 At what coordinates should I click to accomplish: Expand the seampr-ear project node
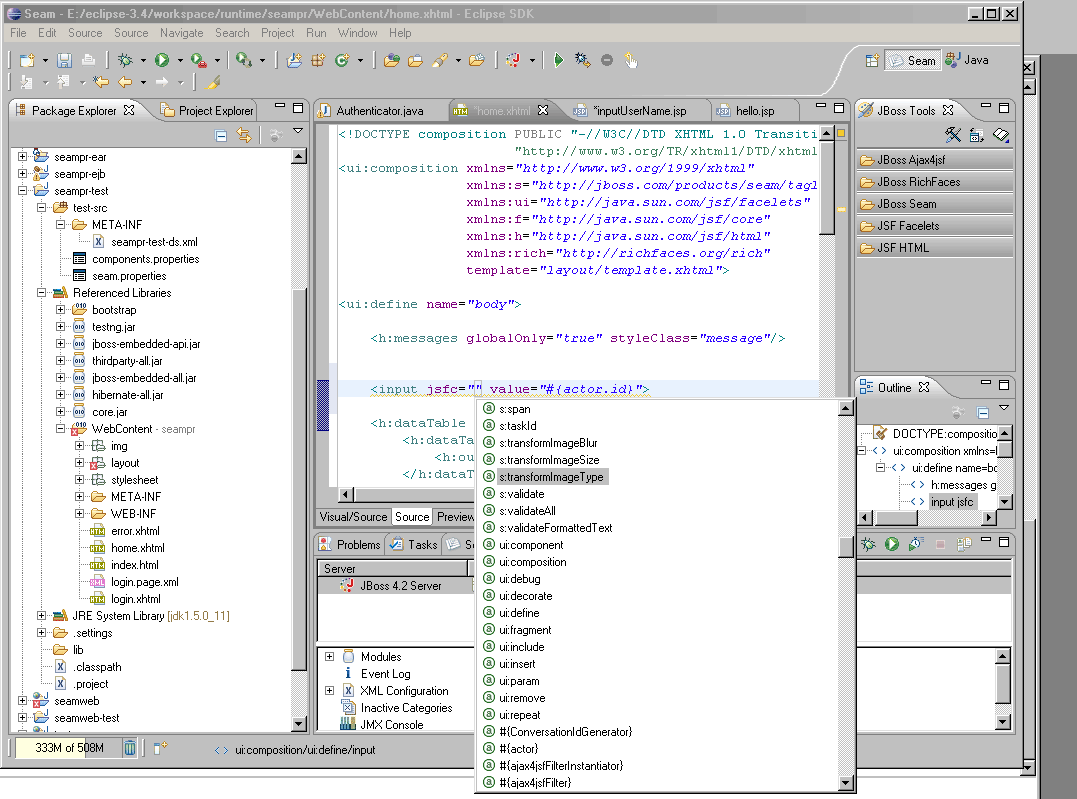pyautogui.click(x=23, y=157)
